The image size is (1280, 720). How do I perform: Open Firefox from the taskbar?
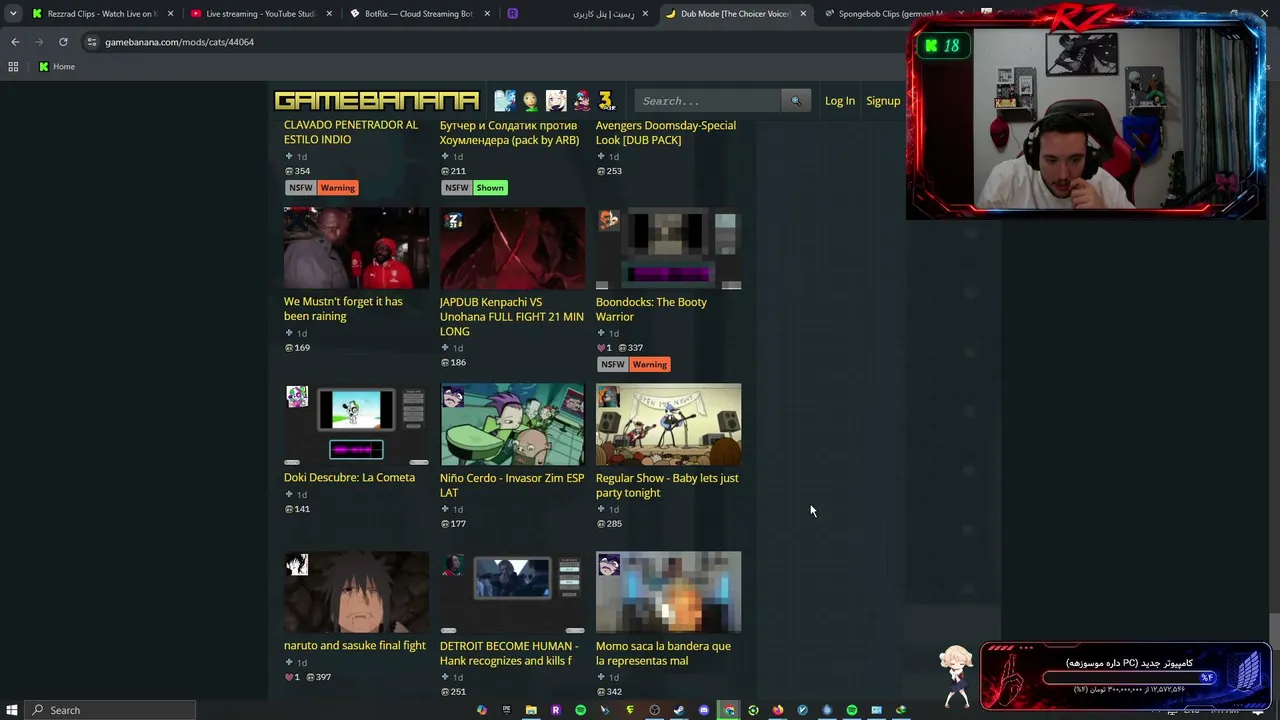778,710
